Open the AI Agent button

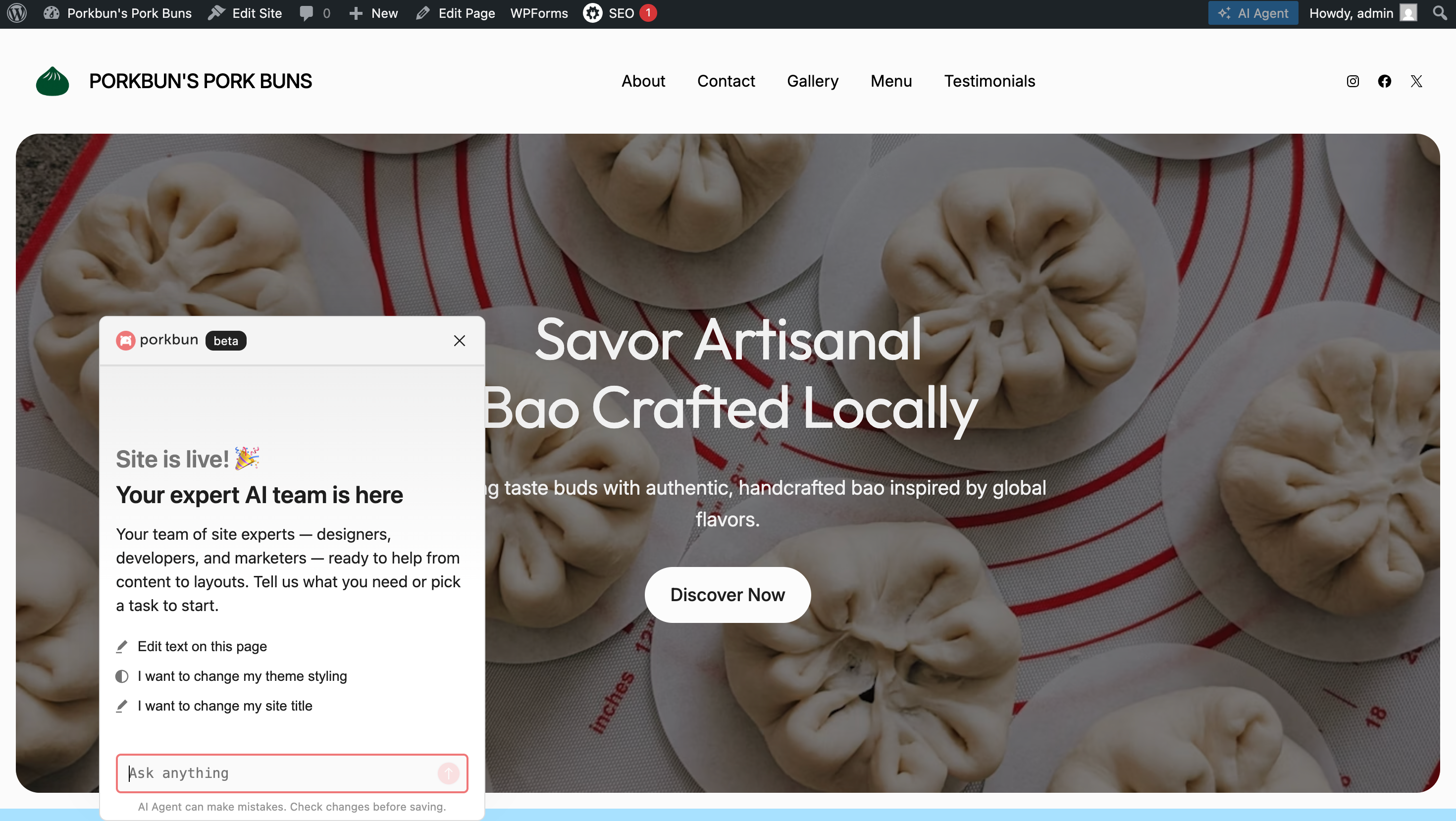pos(1252,13)
